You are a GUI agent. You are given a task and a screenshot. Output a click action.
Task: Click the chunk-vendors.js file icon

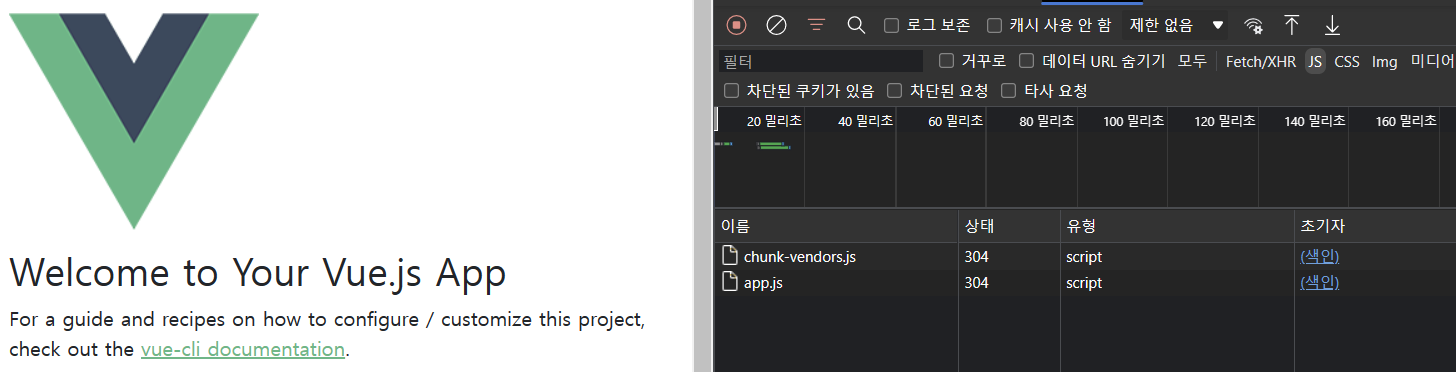click(730, 256)
